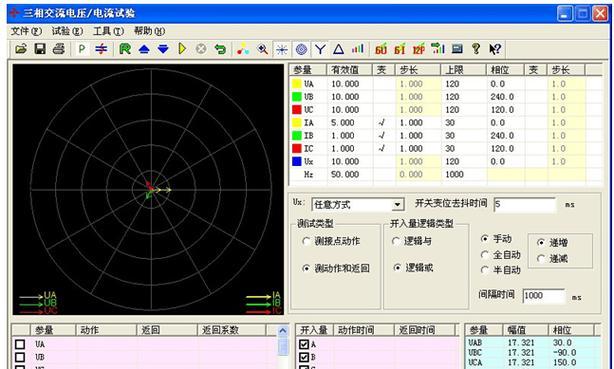
Task: Click the 上限 column header
Action: click(463, 70)
